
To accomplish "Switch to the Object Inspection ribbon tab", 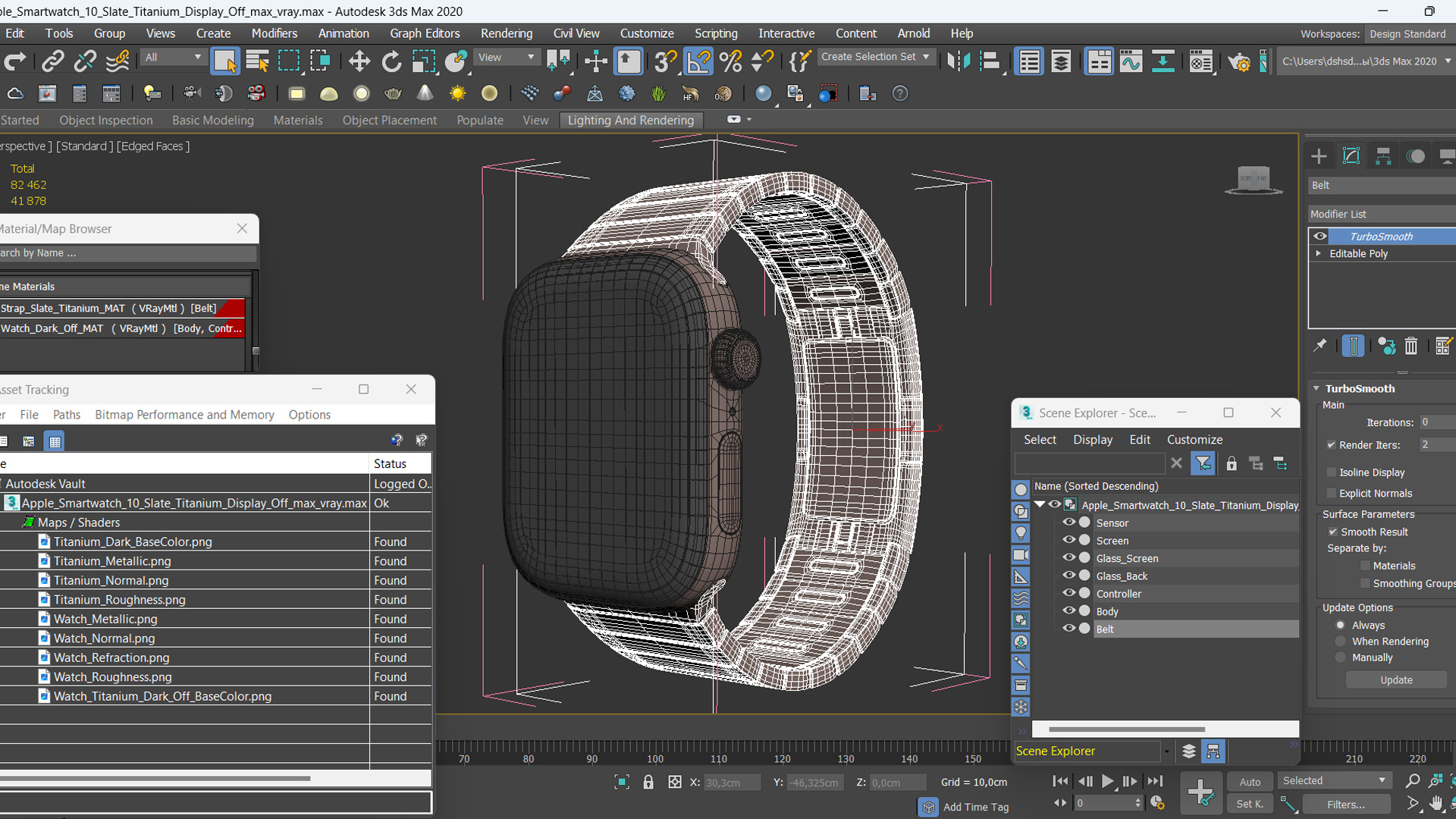I will coord(106,120).
